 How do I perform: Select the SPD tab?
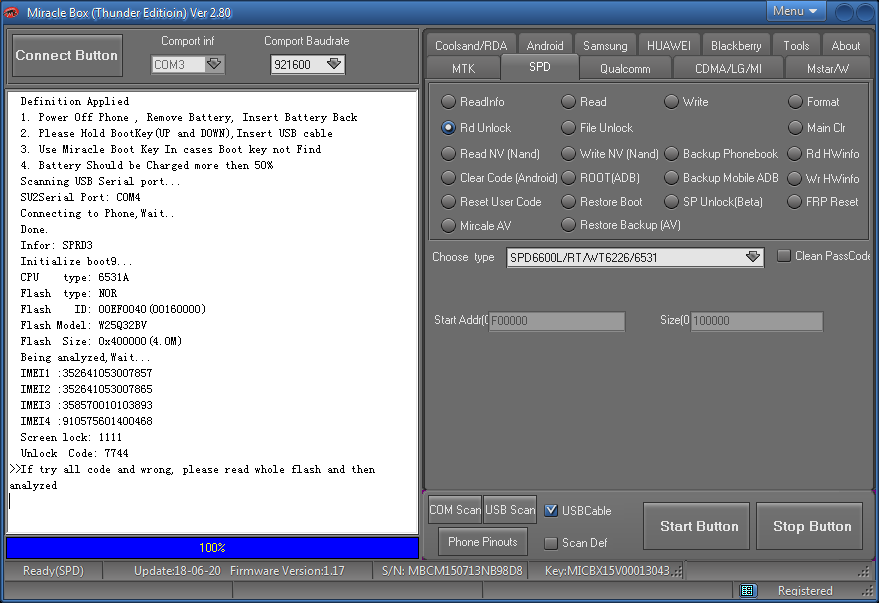click(540, 67)
